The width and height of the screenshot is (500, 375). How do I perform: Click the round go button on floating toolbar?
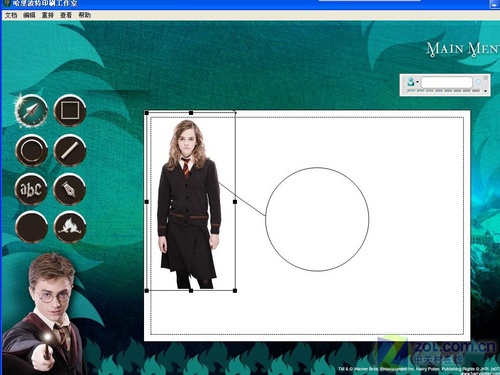pyautogui.click(x=478, y=82)
